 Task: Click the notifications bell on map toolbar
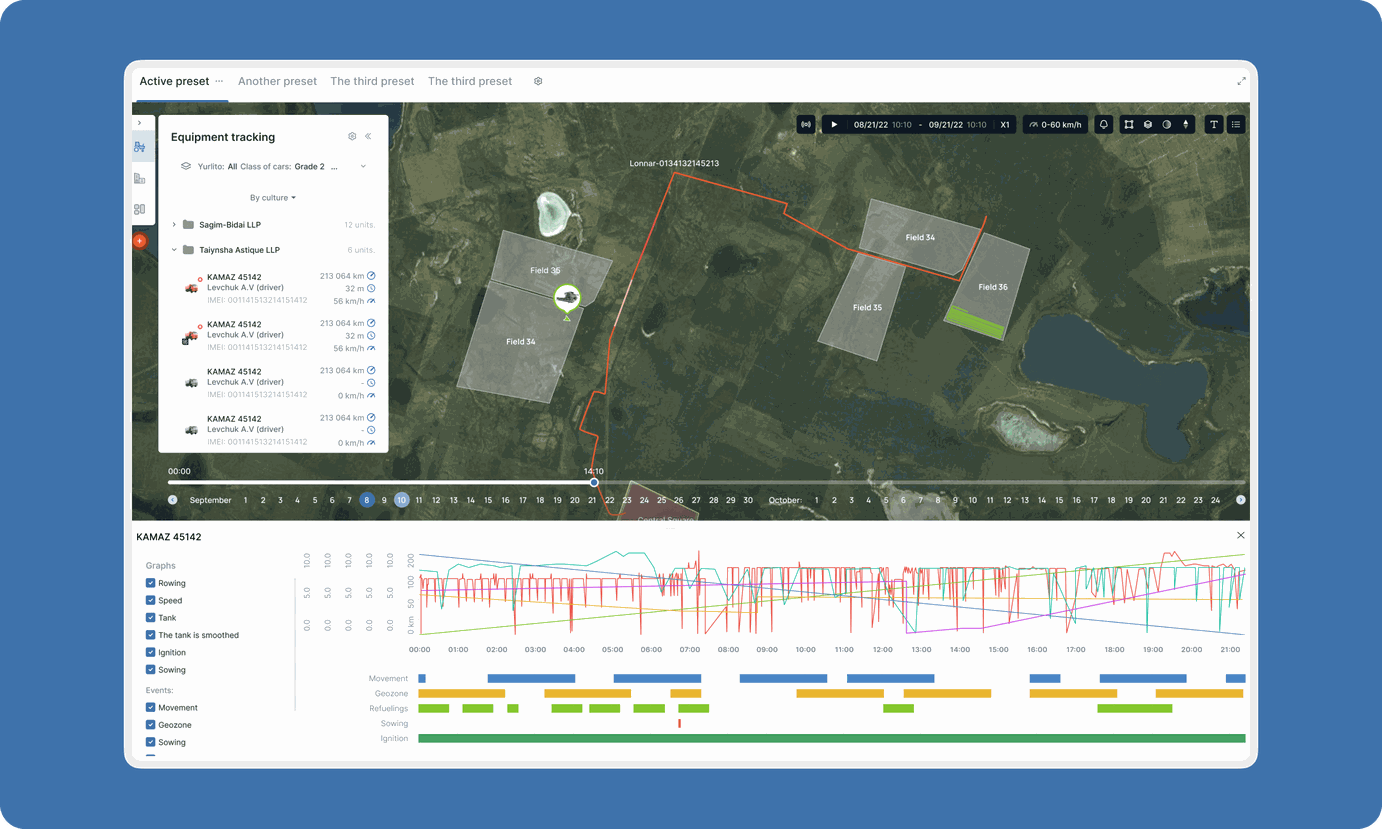[1104, 125]
